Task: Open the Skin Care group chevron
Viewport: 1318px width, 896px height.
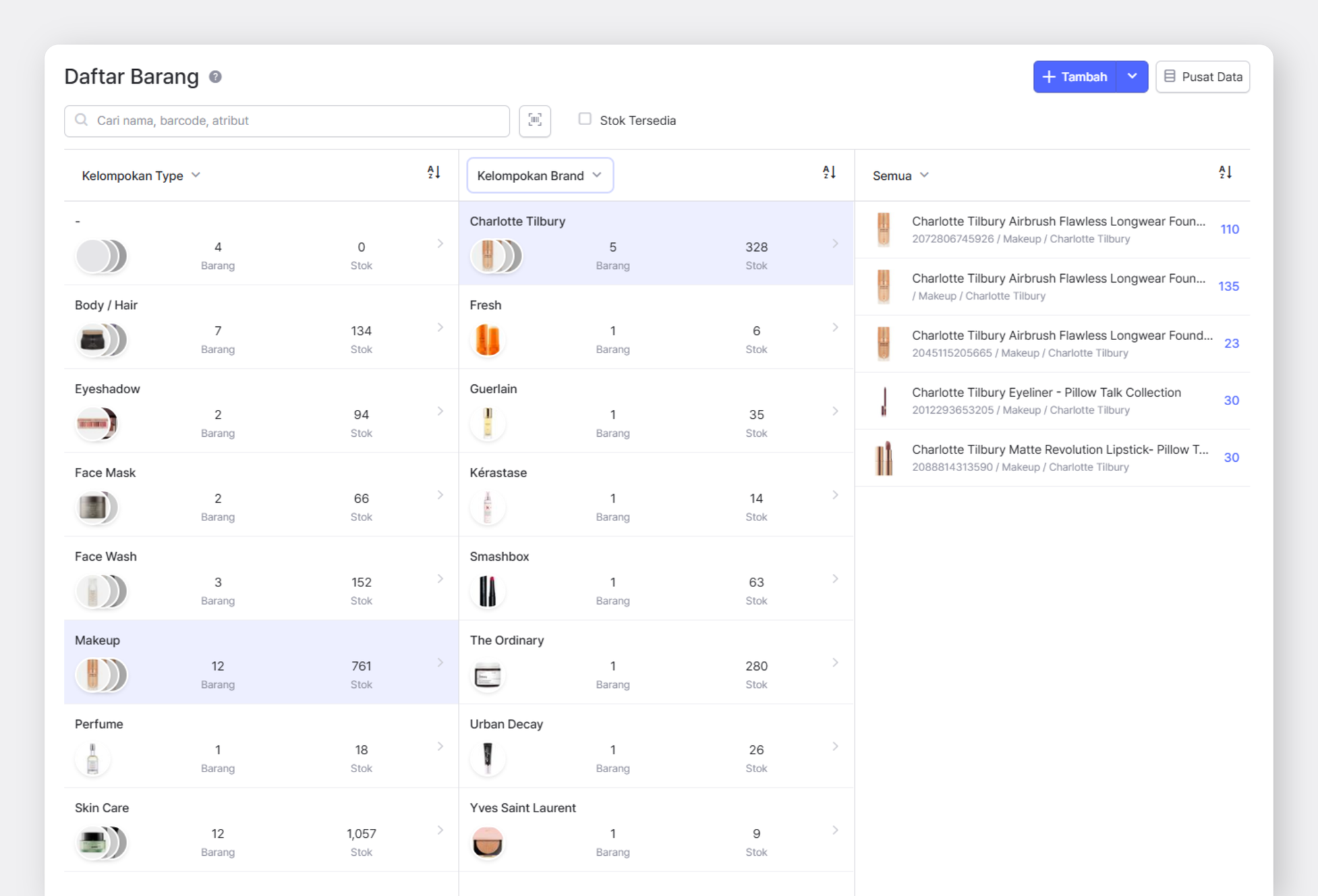Action: 440,830
